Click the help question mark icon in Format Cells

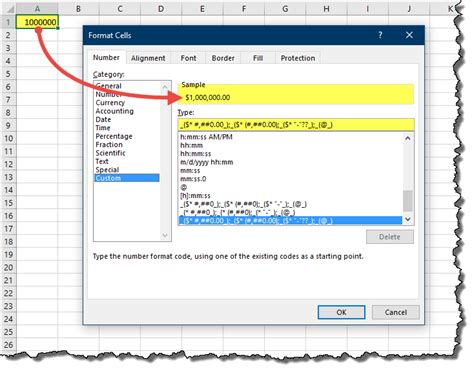380,35
